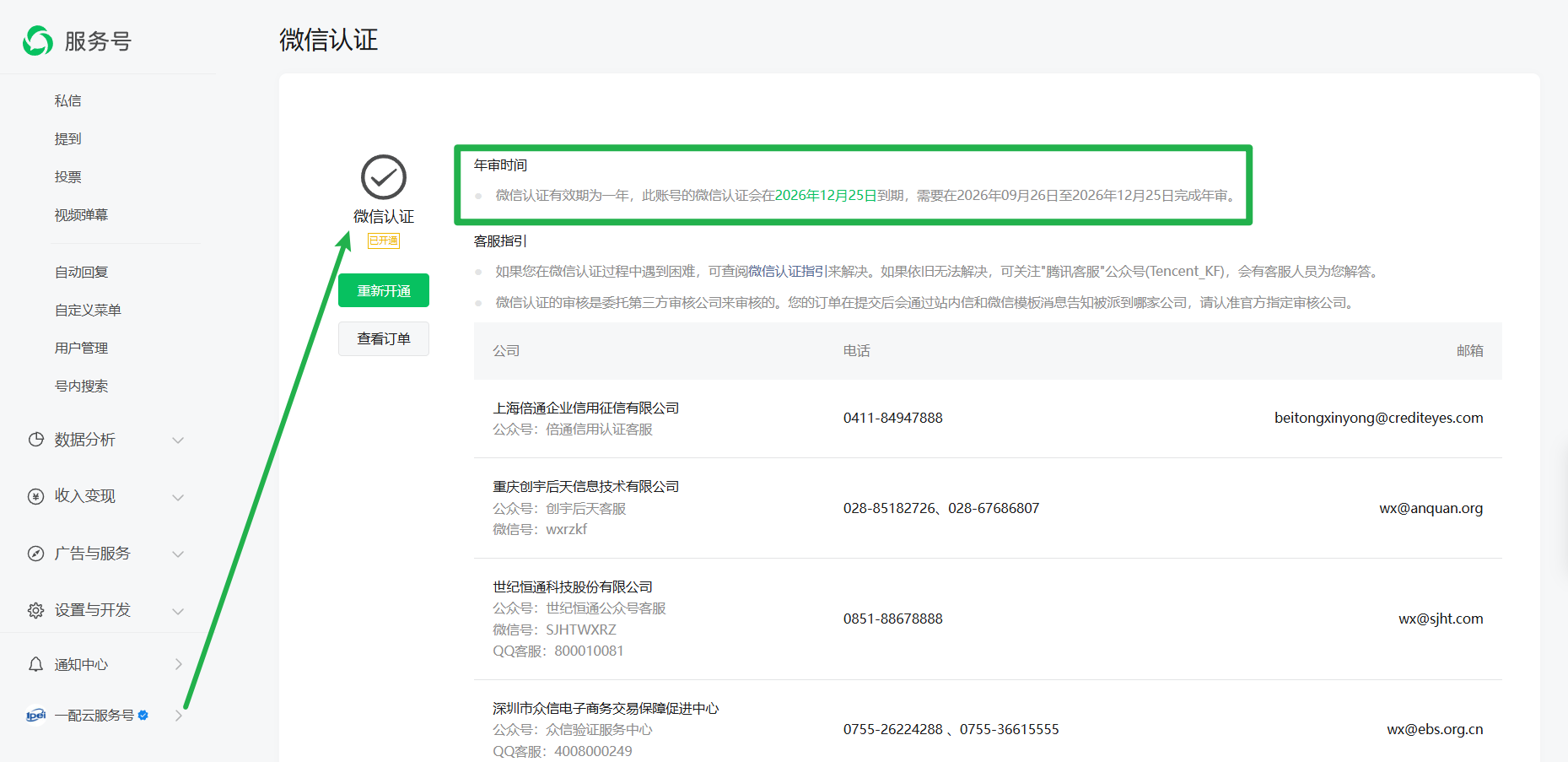Click the WeChat service account logo icon
This screenshot has width=1568, height=762.
[38, 41]
